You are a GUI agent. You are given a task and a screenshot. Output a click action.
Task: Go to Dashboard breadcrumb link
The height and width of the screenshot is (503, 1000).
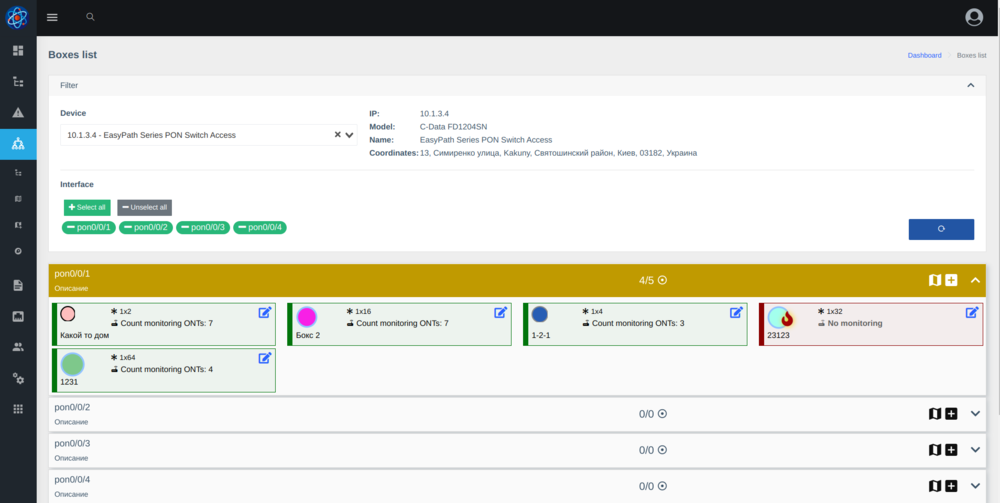pyautogui.click(x=924, y=55)
